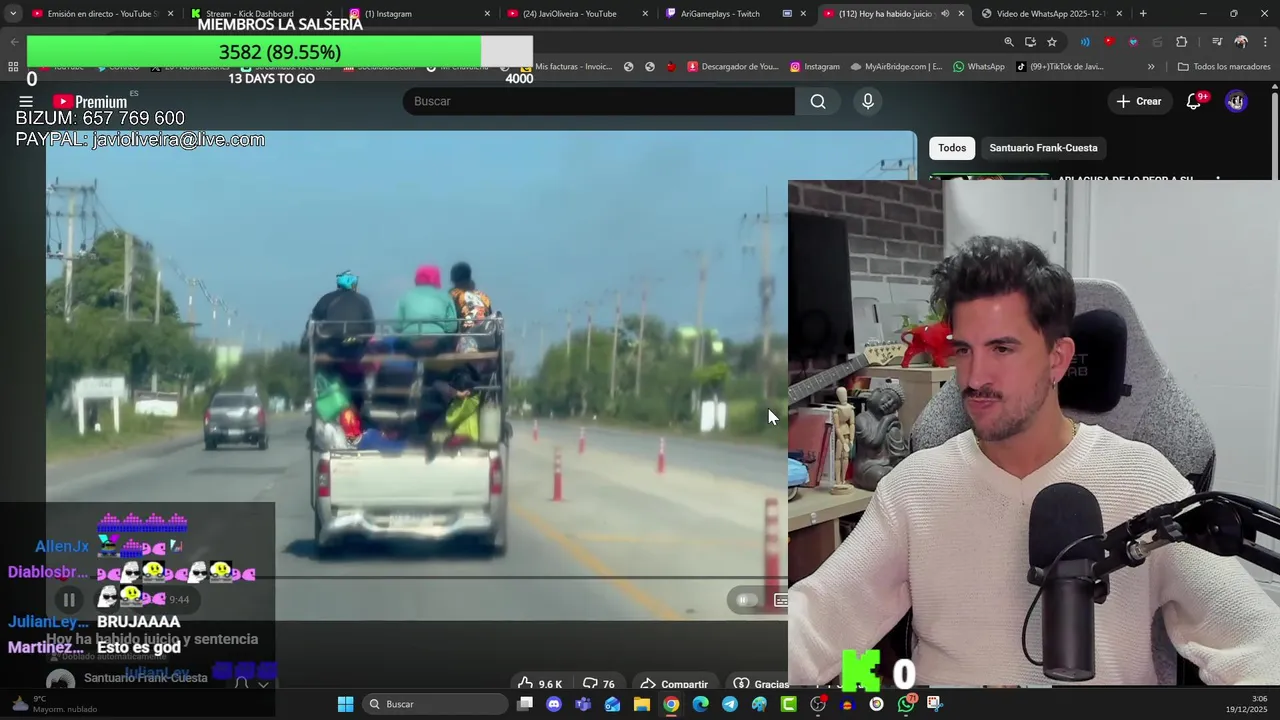Toggle subtitles button in video player

pos(781,600)
